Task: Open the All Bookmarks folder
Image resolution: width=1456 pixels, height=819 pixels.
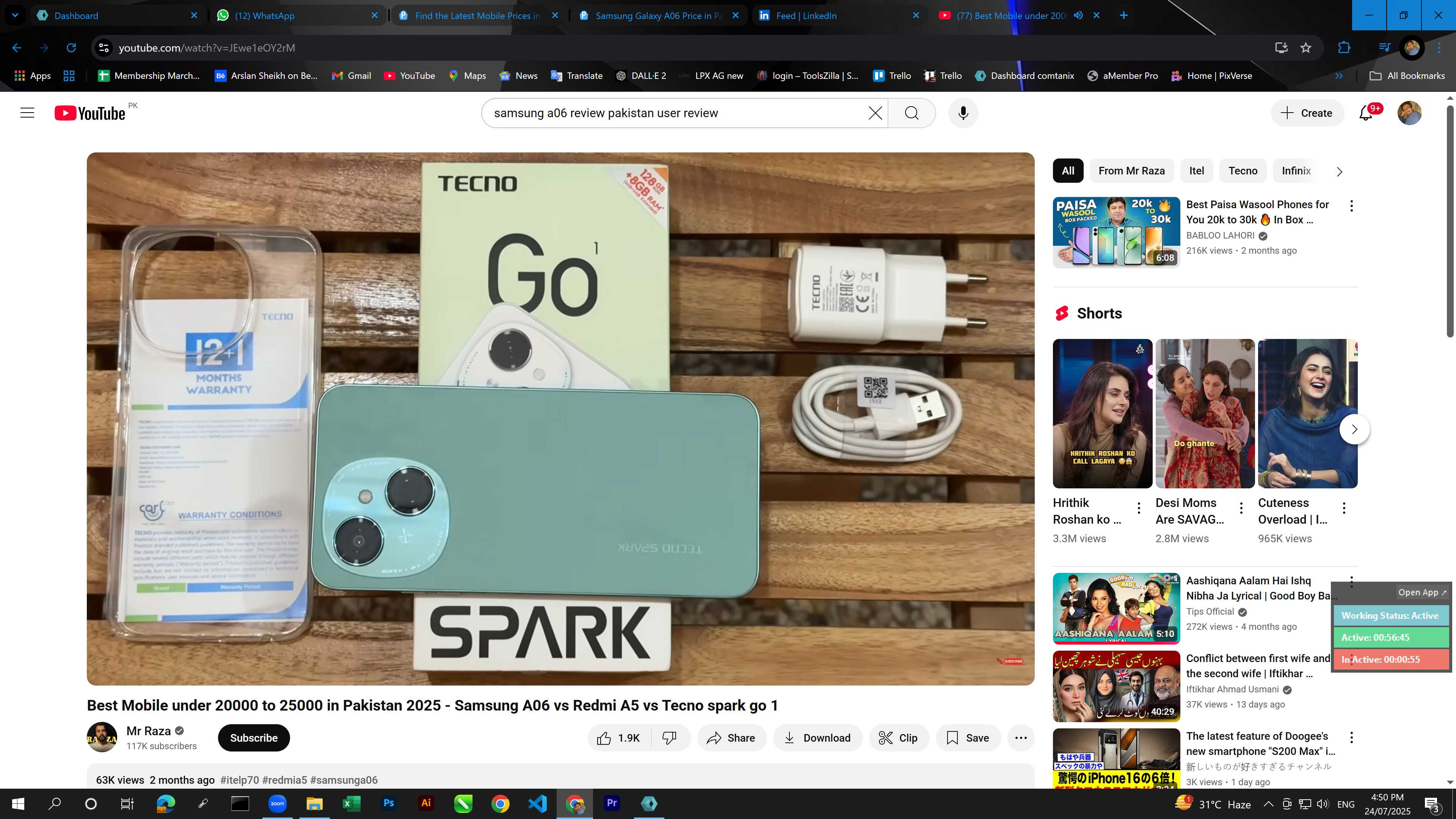Action: click(1407, 76)
